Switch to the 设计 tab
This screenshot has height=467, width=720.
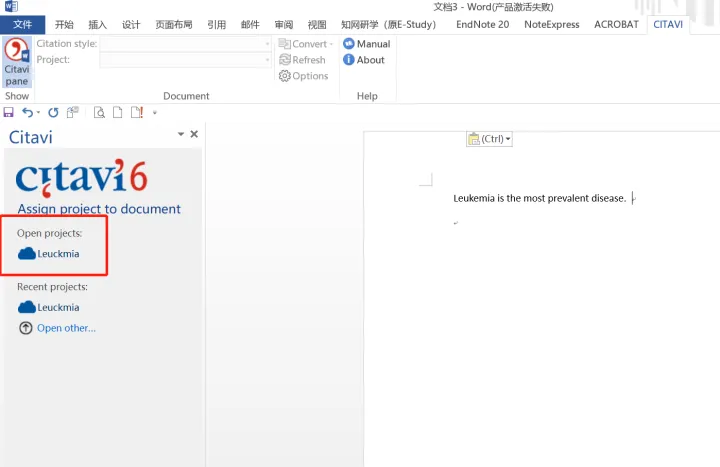pos(131,25)
